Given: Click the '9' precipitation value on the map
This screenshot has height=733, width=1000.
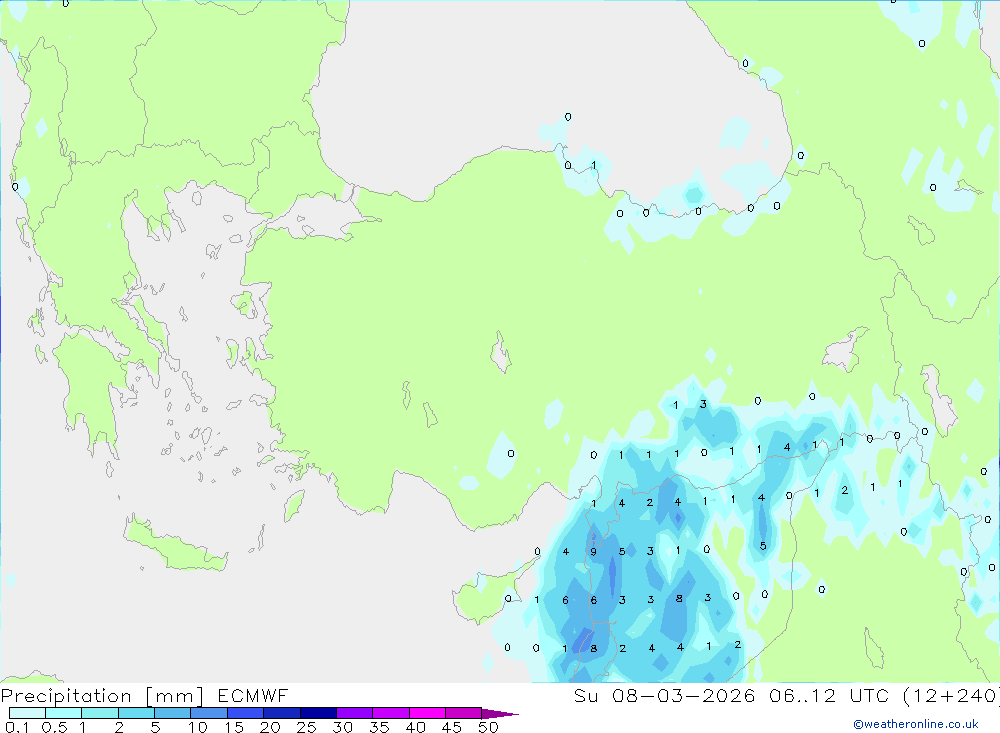Looking at the screenshot, I should tap(594, 552).
